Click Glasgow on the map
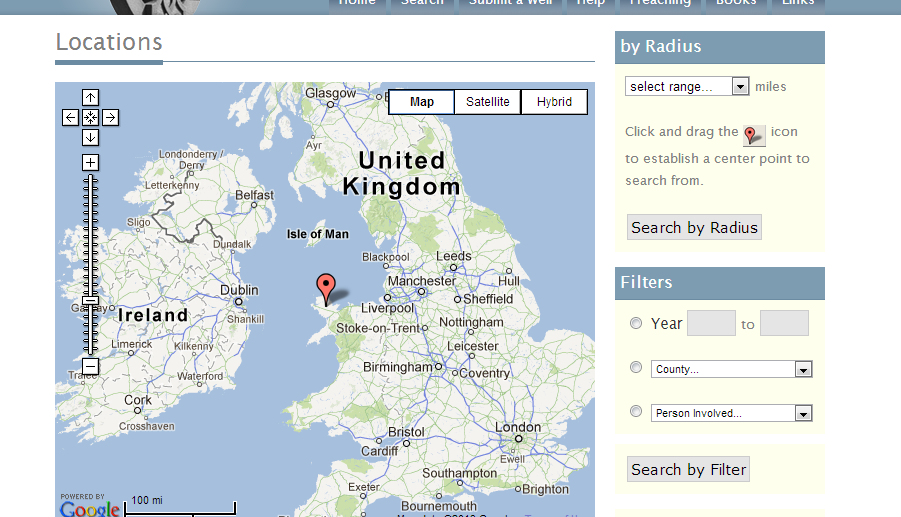The width and height of the screenshot is (901, 517). [x=330, y=93]
